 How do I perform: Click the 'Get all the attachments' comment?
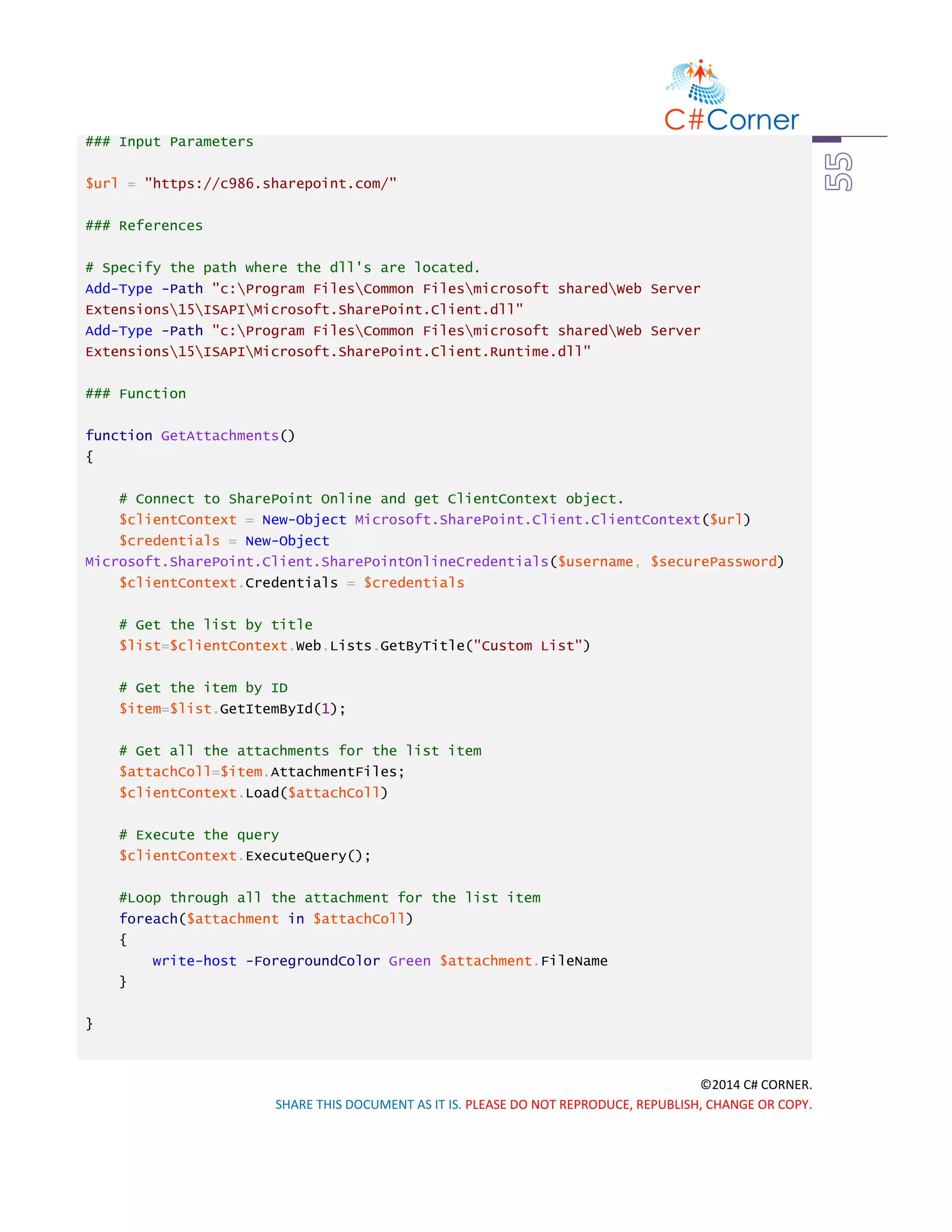[300, 751]
